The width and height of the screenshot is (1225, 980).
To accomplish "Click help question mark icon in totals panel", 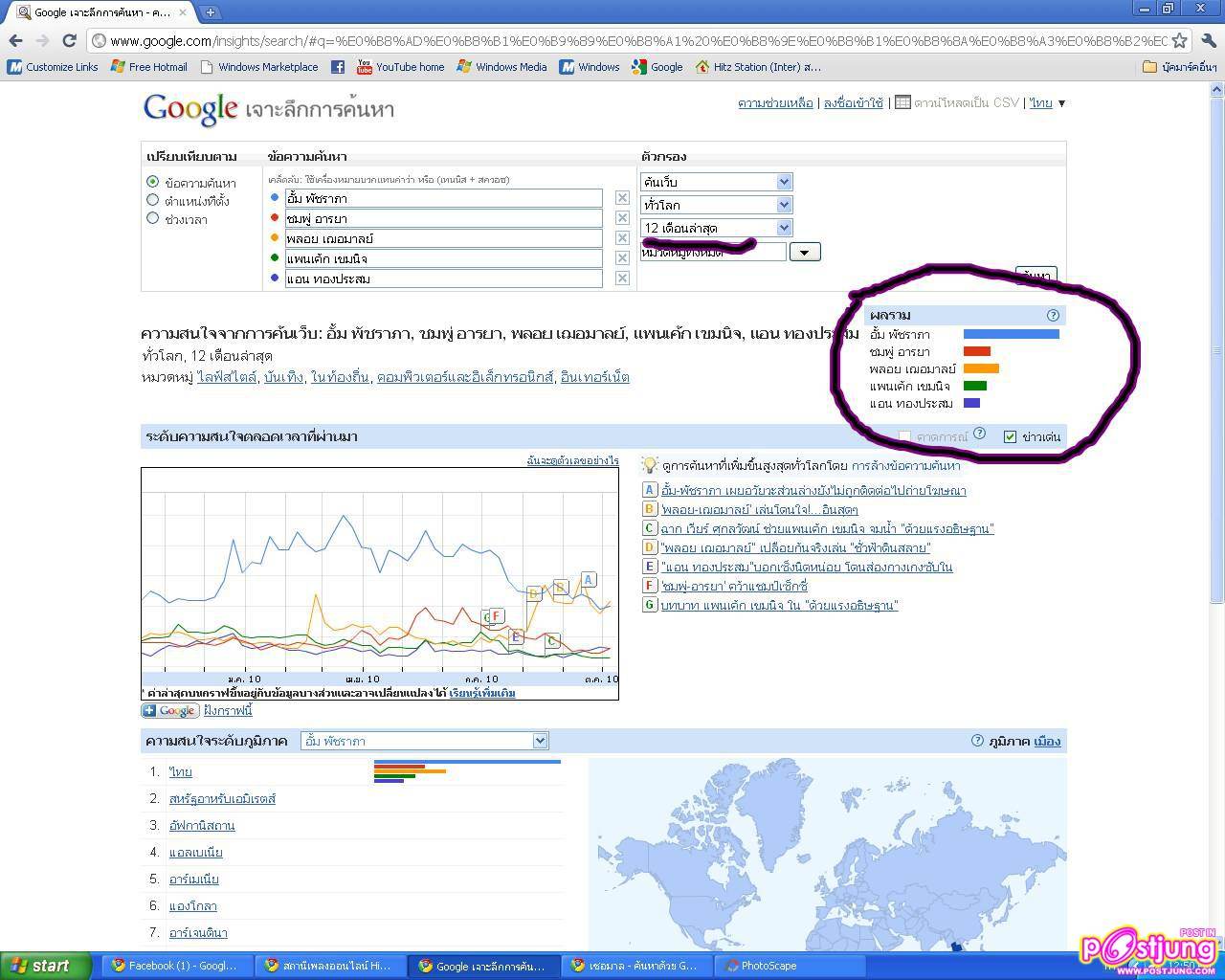I will point(1053,315).
